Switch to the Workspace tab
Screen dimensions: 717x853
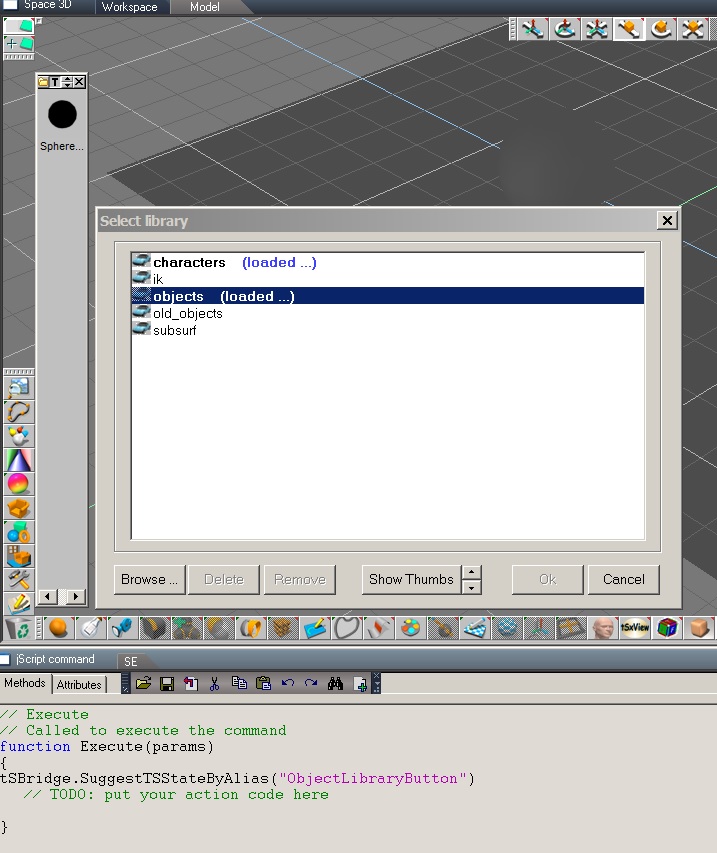(129, 7)
